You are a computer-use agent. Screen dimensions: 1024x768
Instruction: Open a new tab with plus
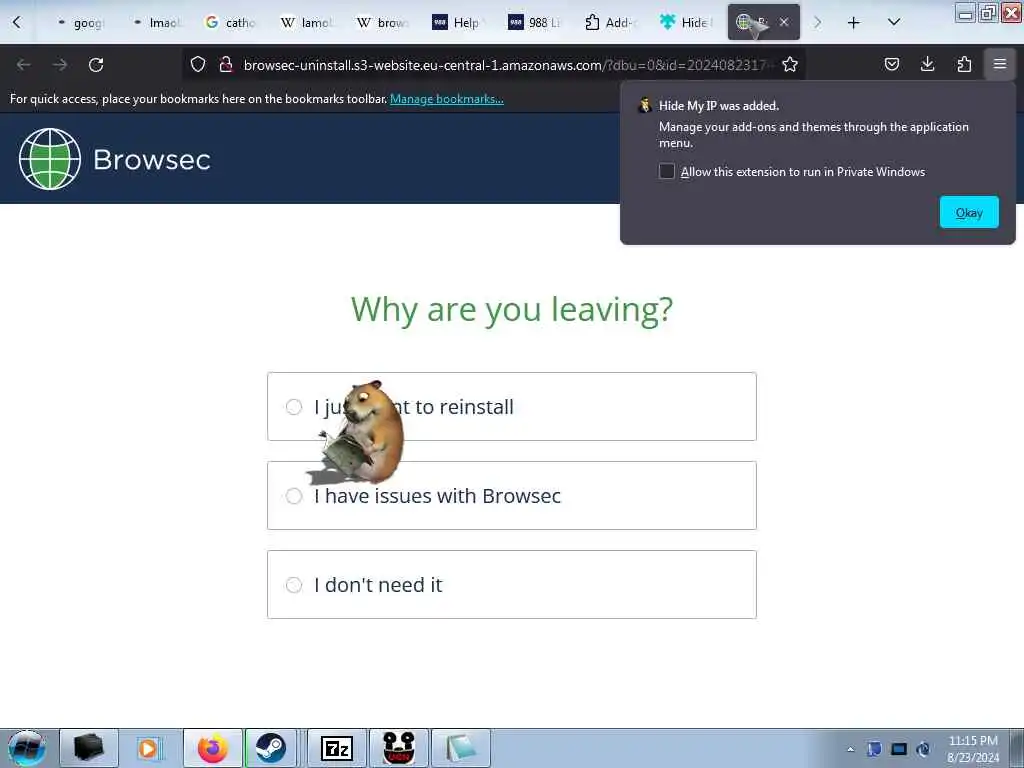tap(854, 23)
